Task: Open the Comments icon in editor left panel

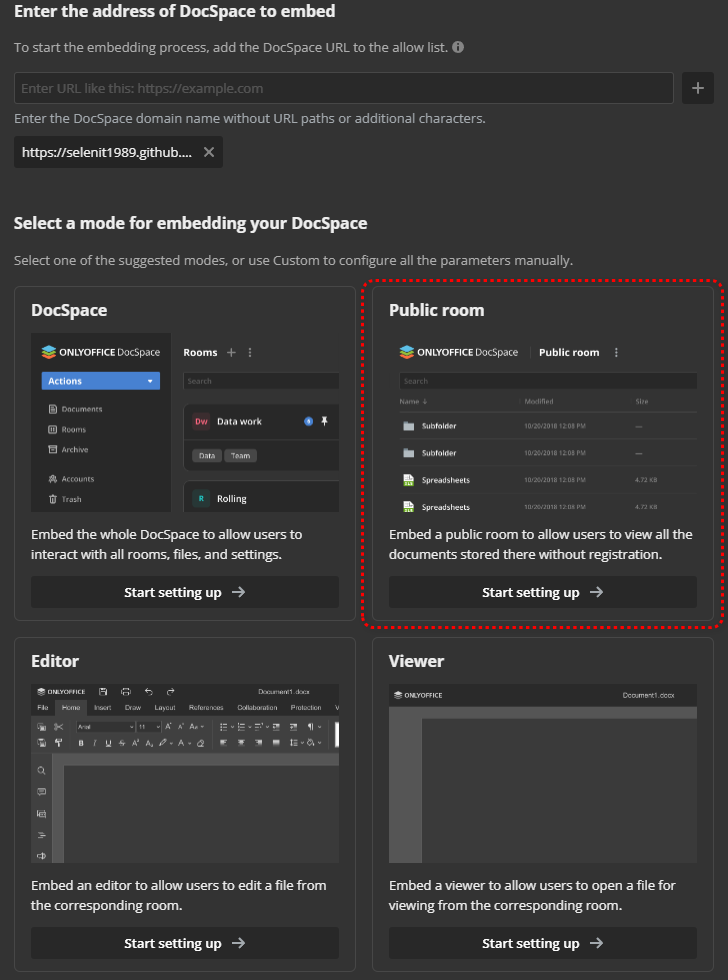Action: point(42,792)
